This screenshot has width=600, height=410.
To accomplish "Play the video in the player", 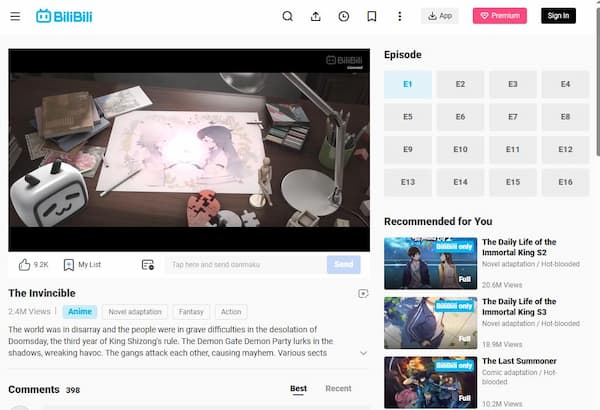I will pos(189,150).
